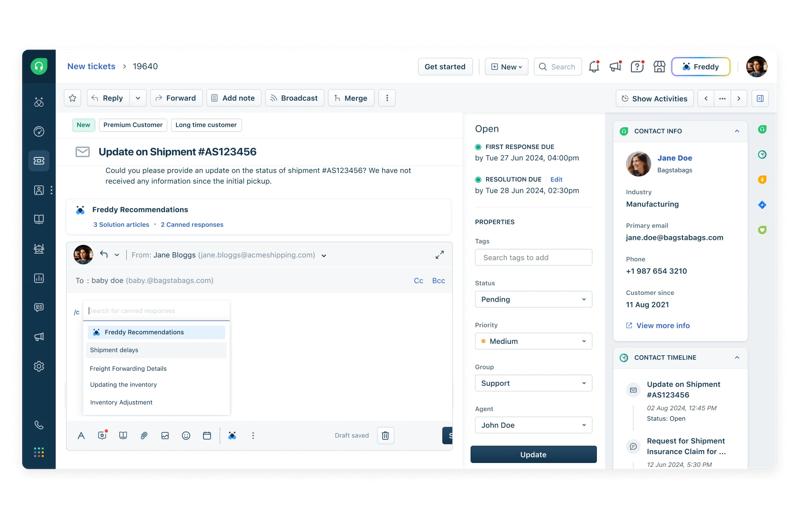Open notifications bell icon
Viewport: 800px width, 518px height.
tap(594, 67)
